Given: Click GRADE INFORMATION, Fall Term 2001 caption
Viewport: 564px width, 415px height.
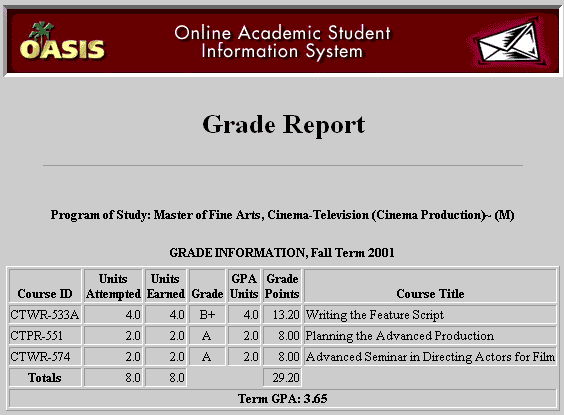Looking at the screenshot, I should 282,252.
